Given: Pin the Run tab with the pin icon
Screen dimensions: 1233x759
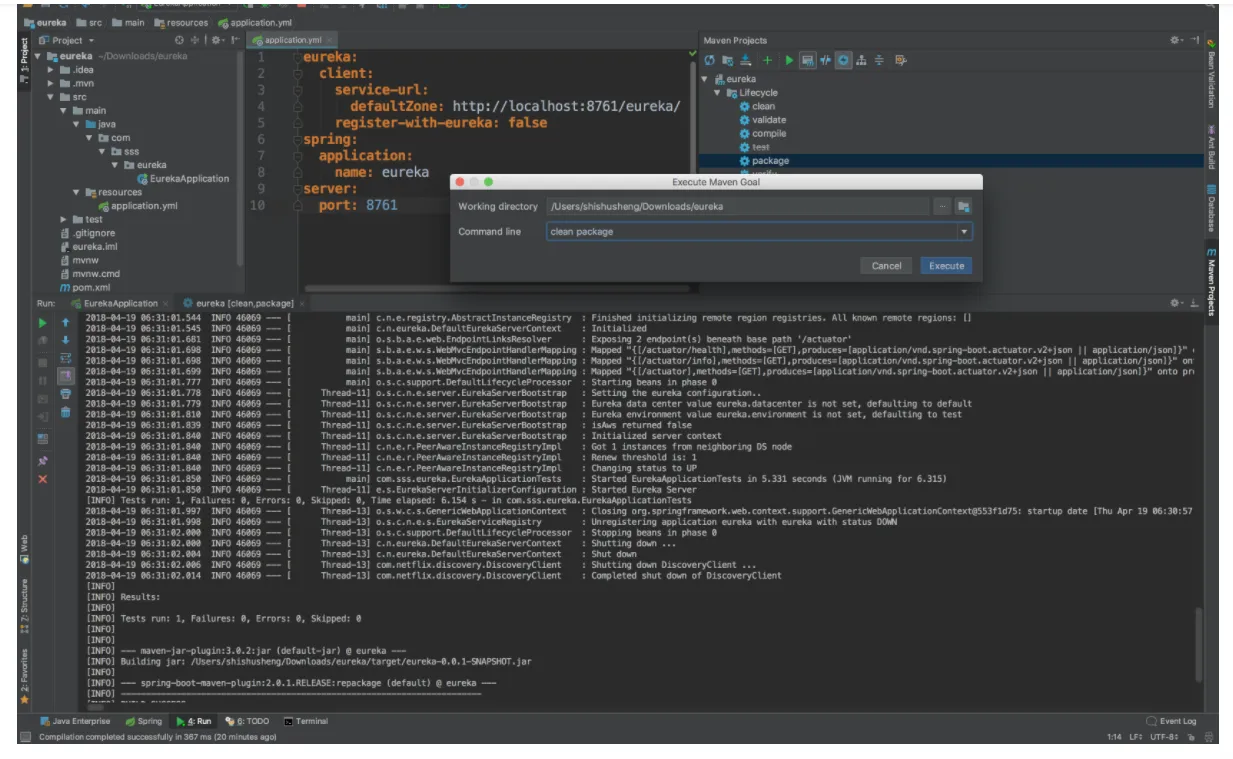Looking at the screenshot, I should click(42, 461).
